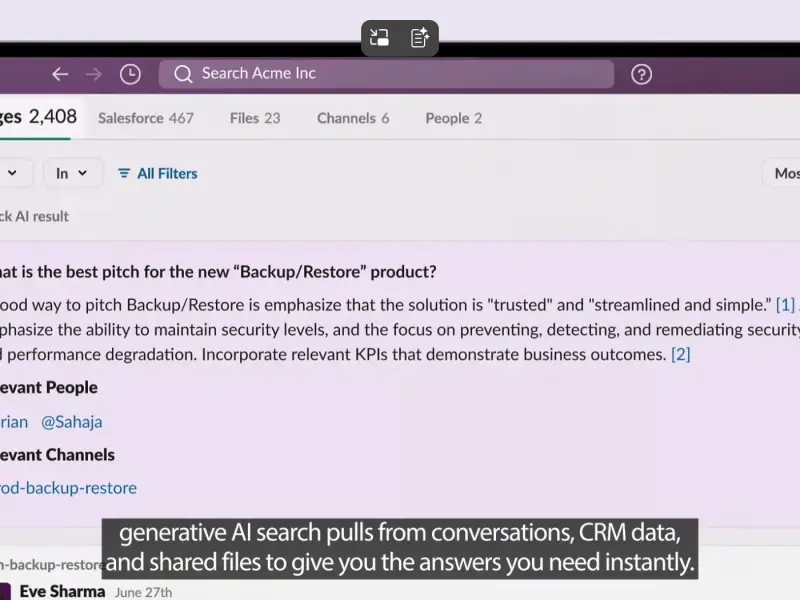
Task: Open the sort dropdown at right edge
Action: (783, 173)
